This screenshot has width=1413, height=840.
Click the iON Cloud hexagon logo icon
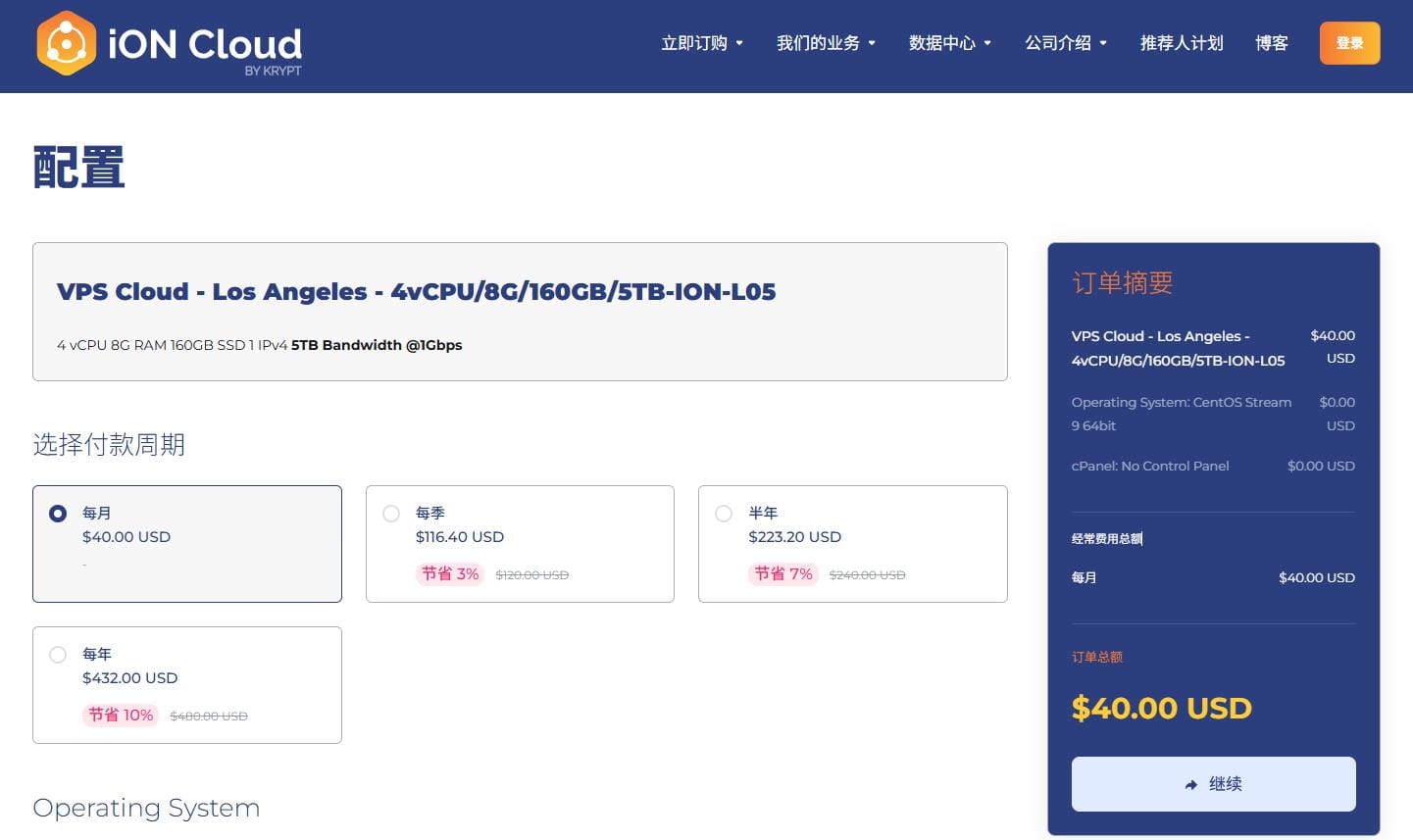tap(67, 43)
